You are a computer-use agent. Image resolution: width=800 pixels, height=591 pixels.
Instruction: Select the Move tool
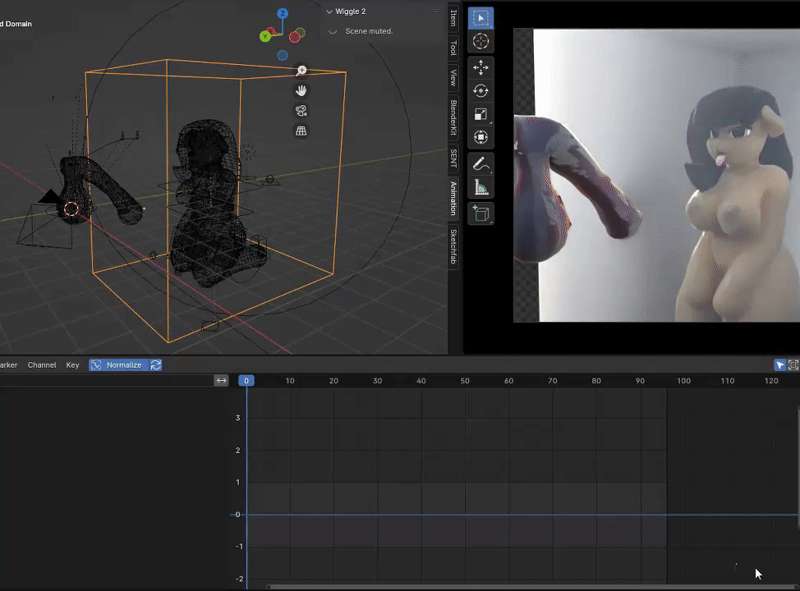point(480,67)
